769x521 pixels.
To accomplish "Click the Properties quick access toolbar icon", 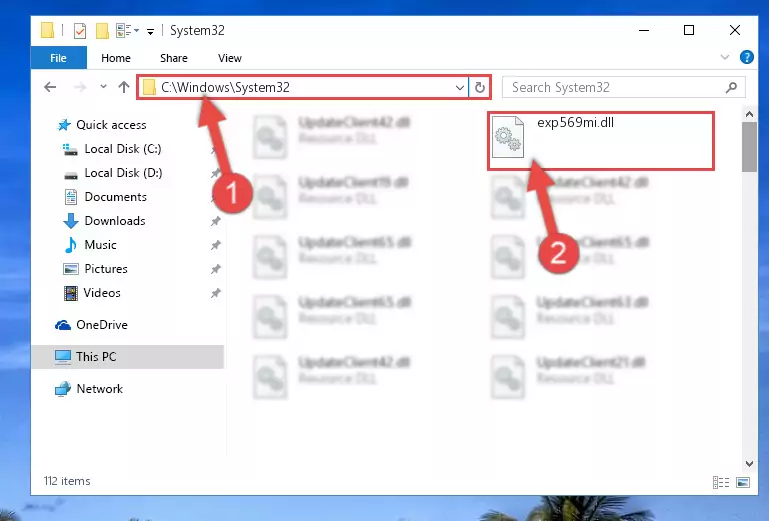I will [x=80, y=30].
